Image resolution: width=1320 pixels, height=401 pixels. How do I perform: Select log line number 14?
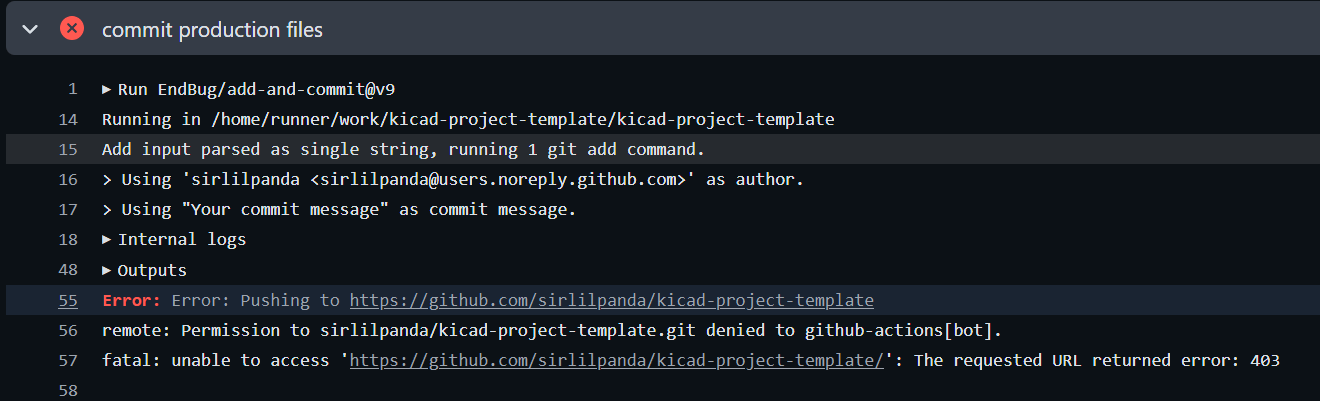[x=68, y=120]
